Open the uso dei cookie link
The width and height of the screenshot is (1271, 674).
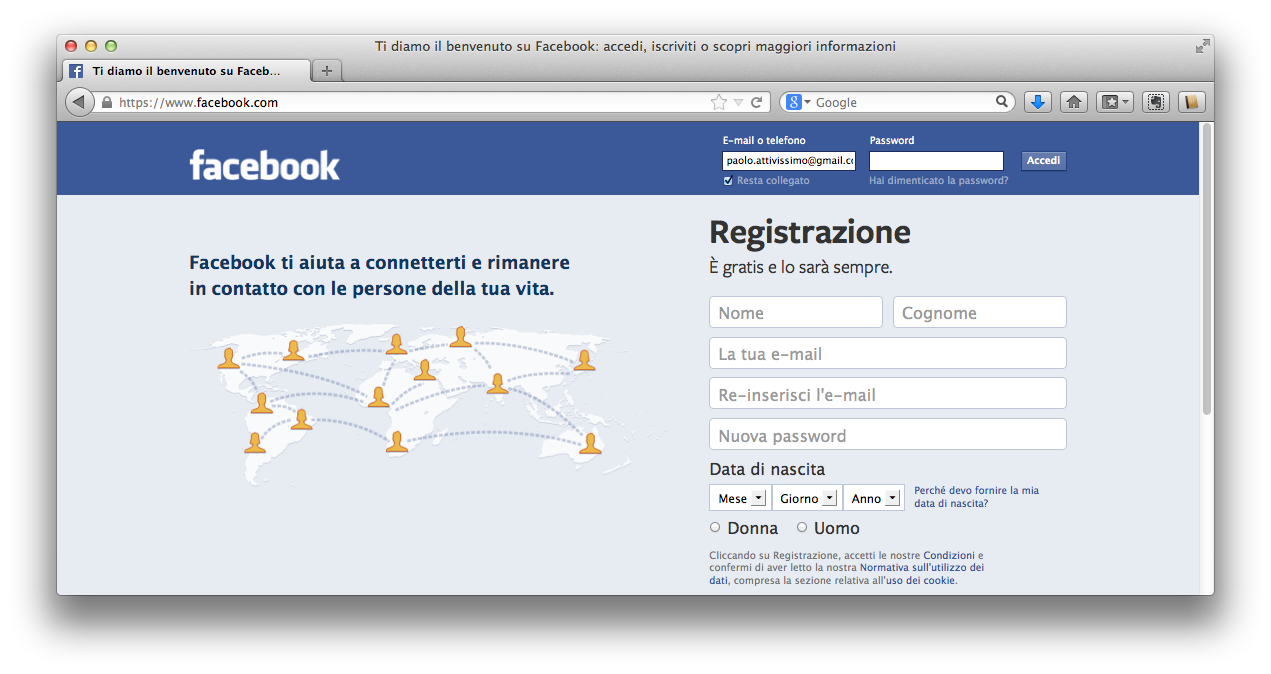(x=920, y=580)
